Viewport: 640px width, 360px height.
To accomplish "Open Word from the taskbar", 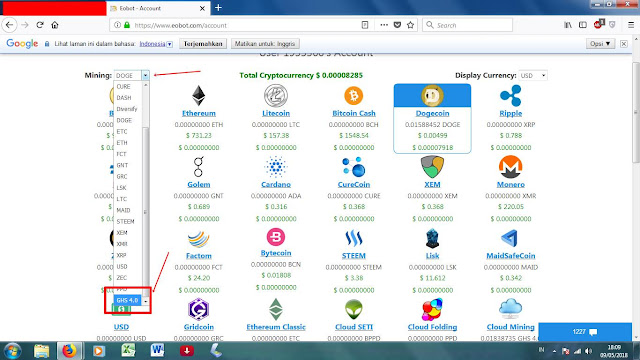I will point(157,351).
